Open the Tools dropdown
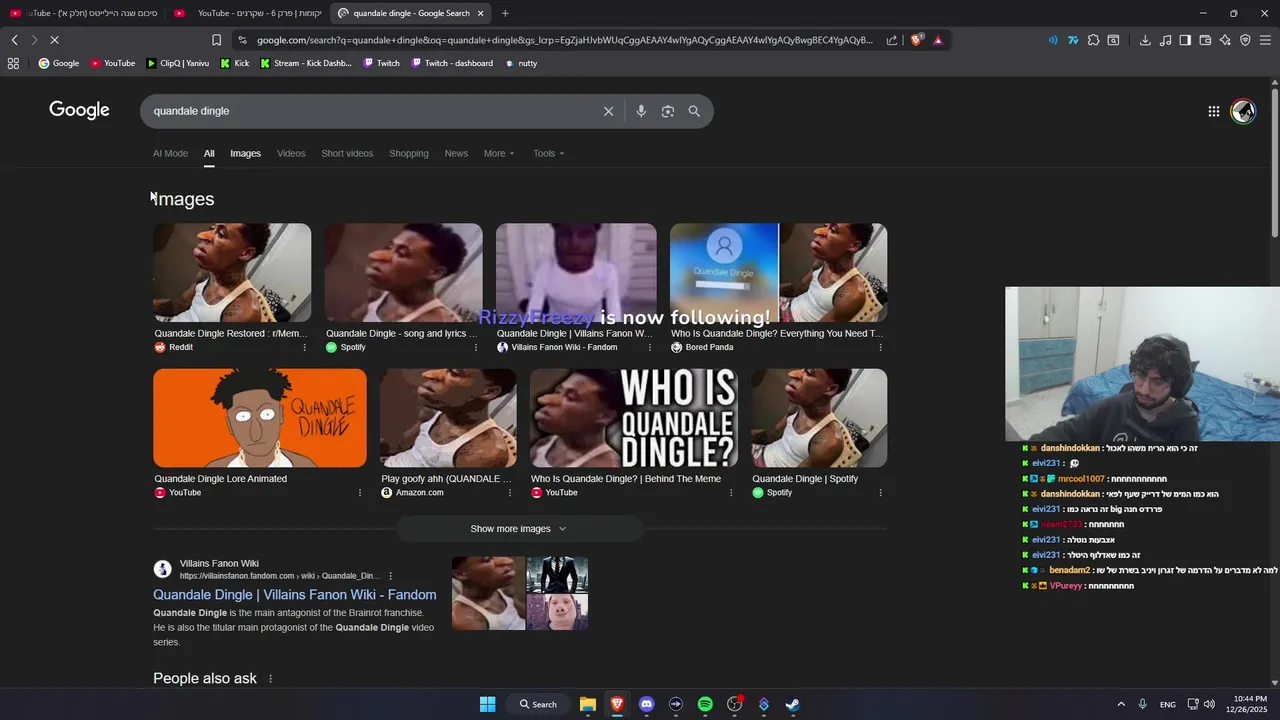The height and width of the screenshot is (720, 1280). click(549, 153)
